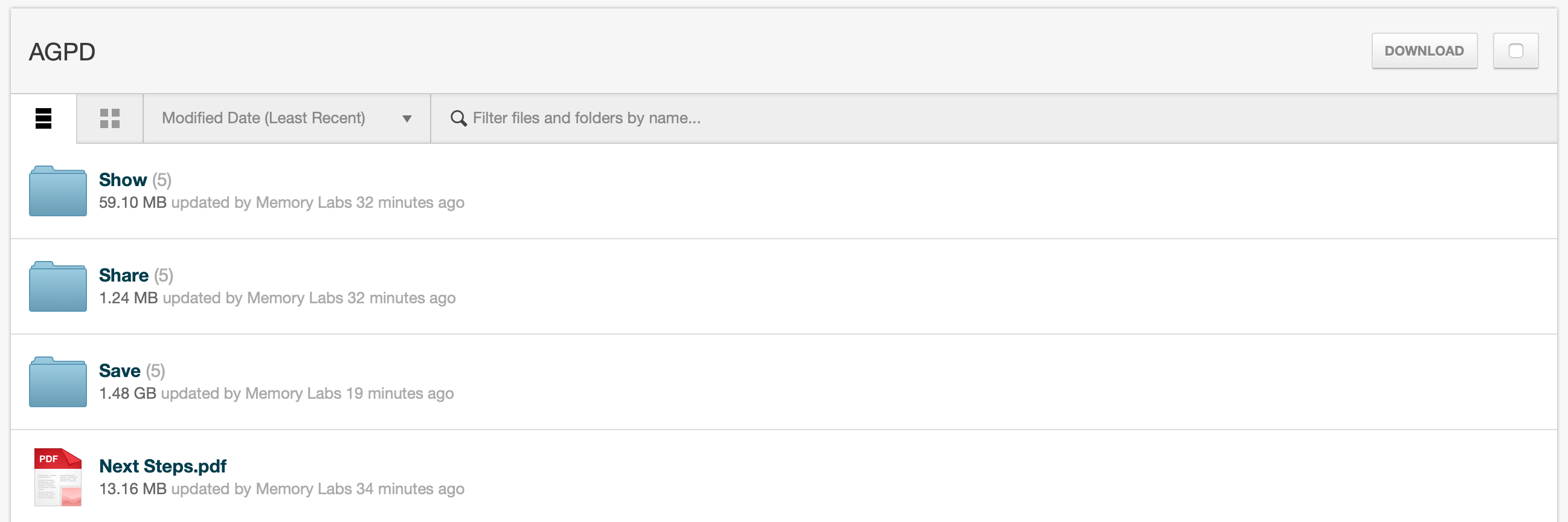Click the AGPD folder title
This screenshot has height=522, width=1568.
click(62, 52)
